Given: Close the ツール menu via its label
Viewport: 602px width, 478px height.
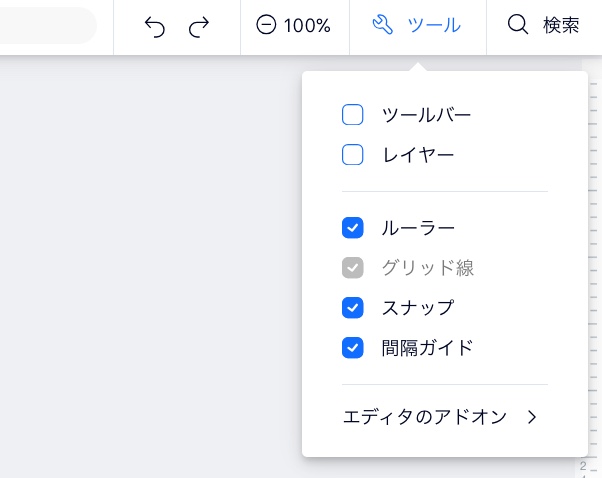Looking at the screenshot, I should 434,25.
